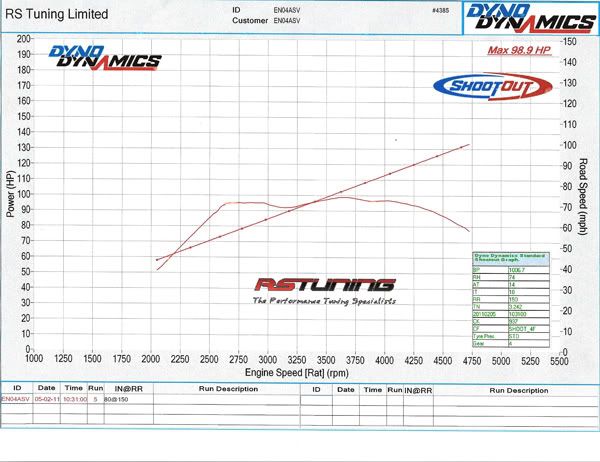Click the 5250 rpm axis label
Viewport: 600px width, 462px height.
(530, 361)
